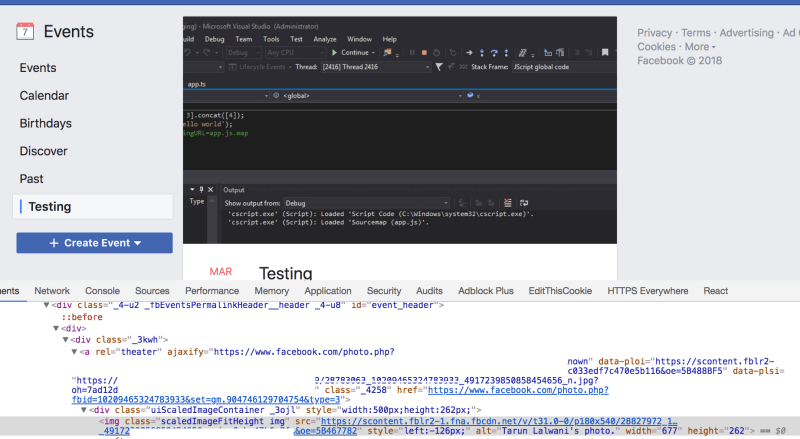This screenshot has height=439, width=800.
Task: Click Show Next Statement arrow icon in Visual Studio image
Action: [x=469, y=53]
